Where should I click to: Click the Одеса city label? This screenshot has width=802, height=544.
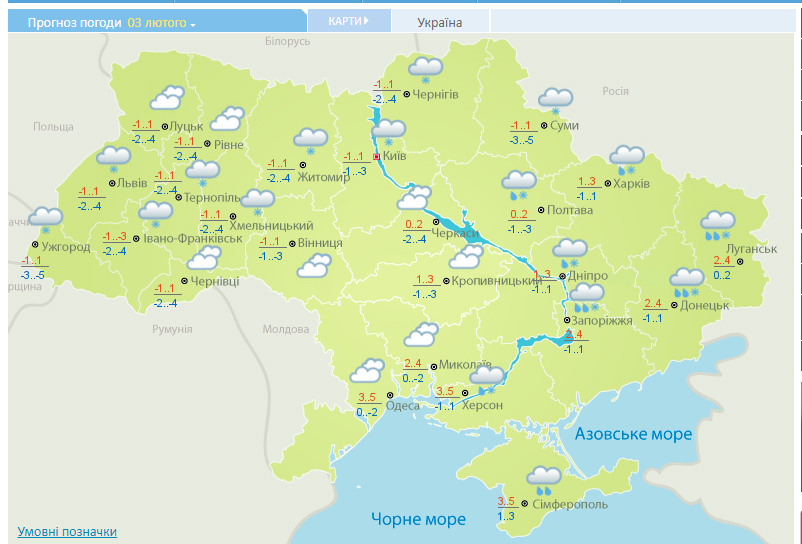(x=403, y=406)
